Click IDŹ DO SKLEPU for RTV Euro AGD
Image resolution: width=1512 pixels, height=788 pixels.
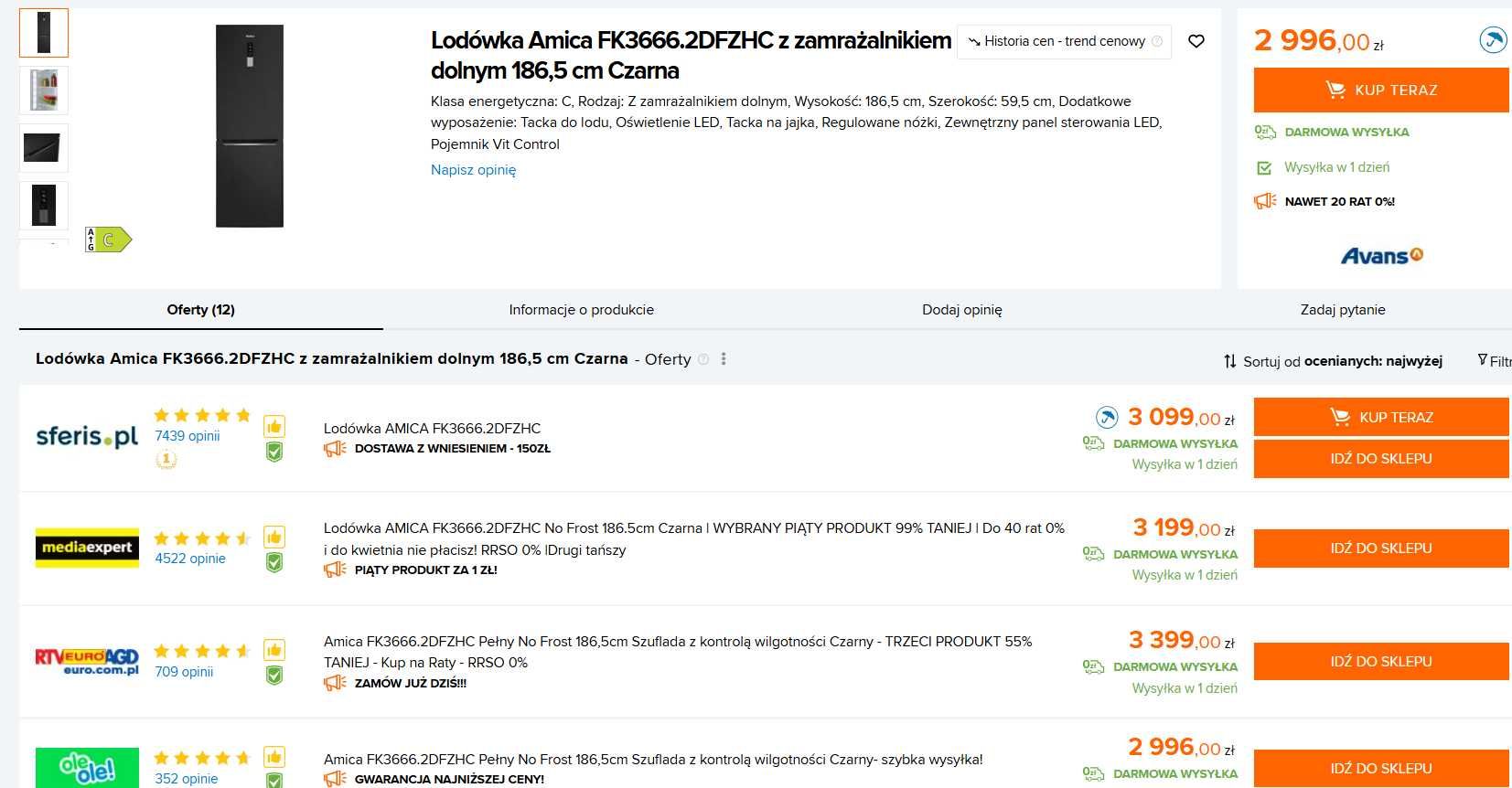click(x=1381, y=662)
